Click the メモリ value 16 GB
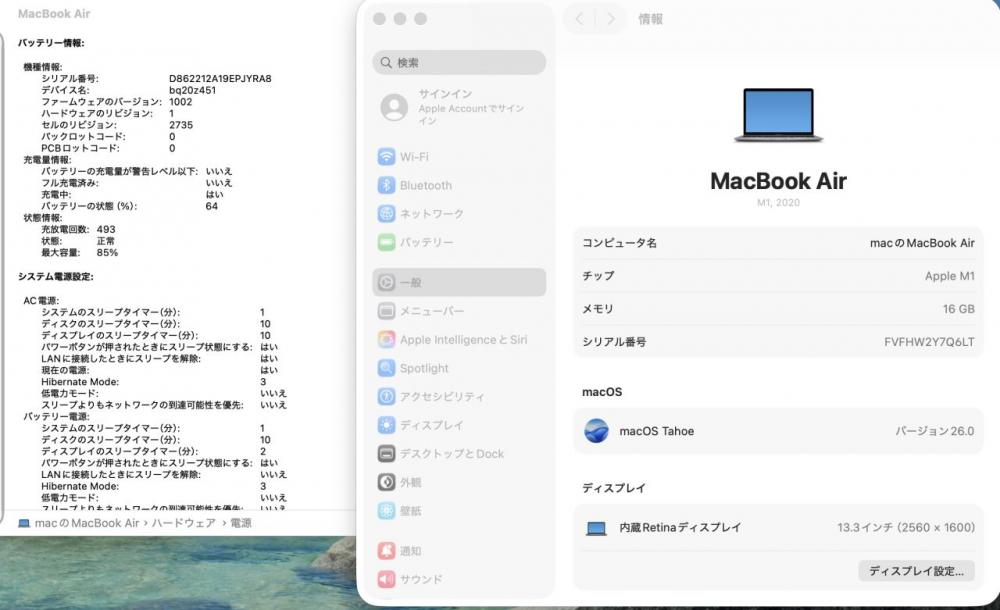1000x610 pixels. [x=959, y=309]
